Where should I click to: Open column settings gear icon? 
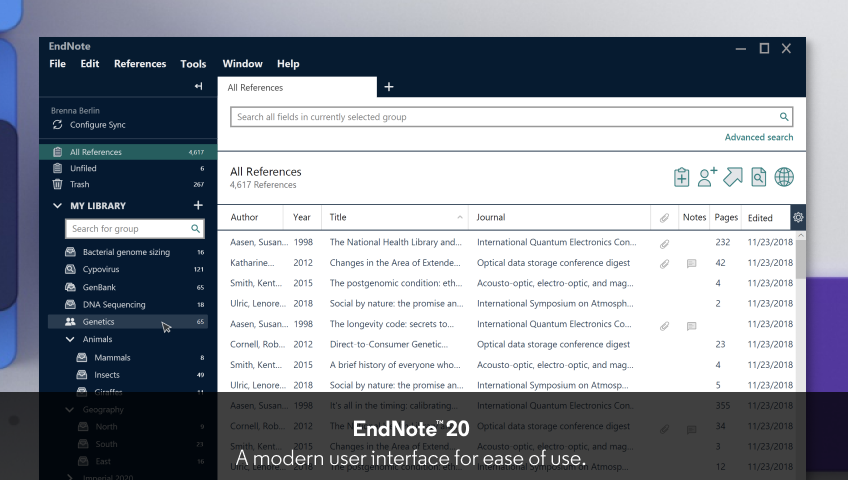point(798,217)
